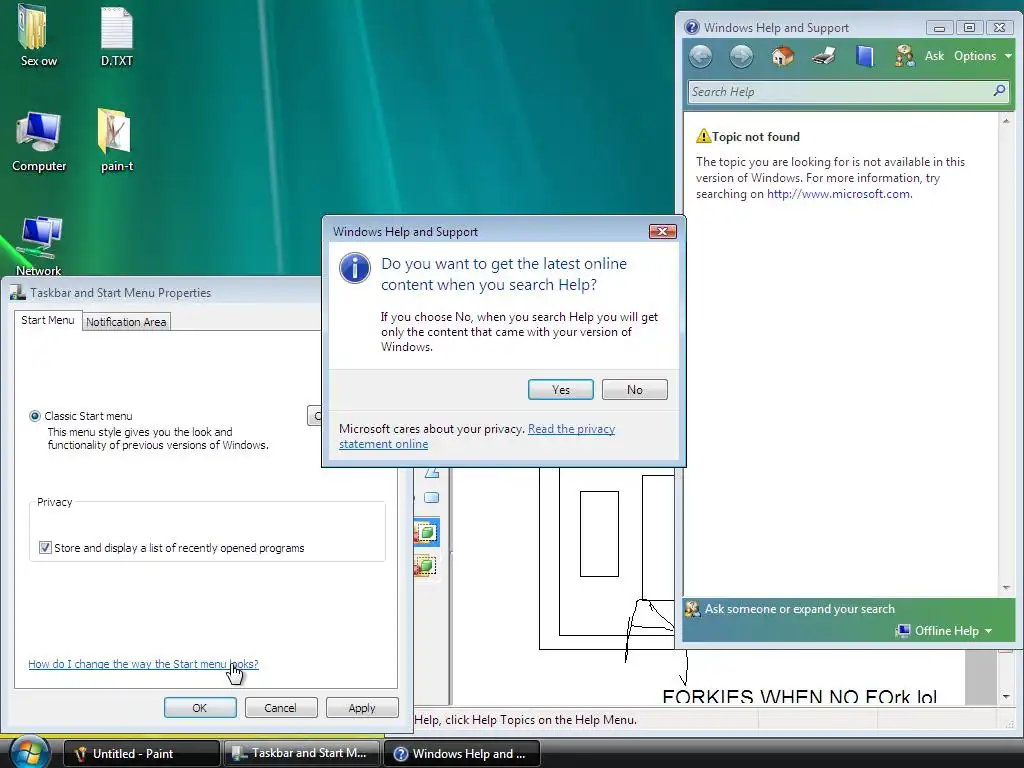Viewport: 1024px width, 768px height.
Task: Select the rounded rectangle tool in Paint
Action: [432, 498]
